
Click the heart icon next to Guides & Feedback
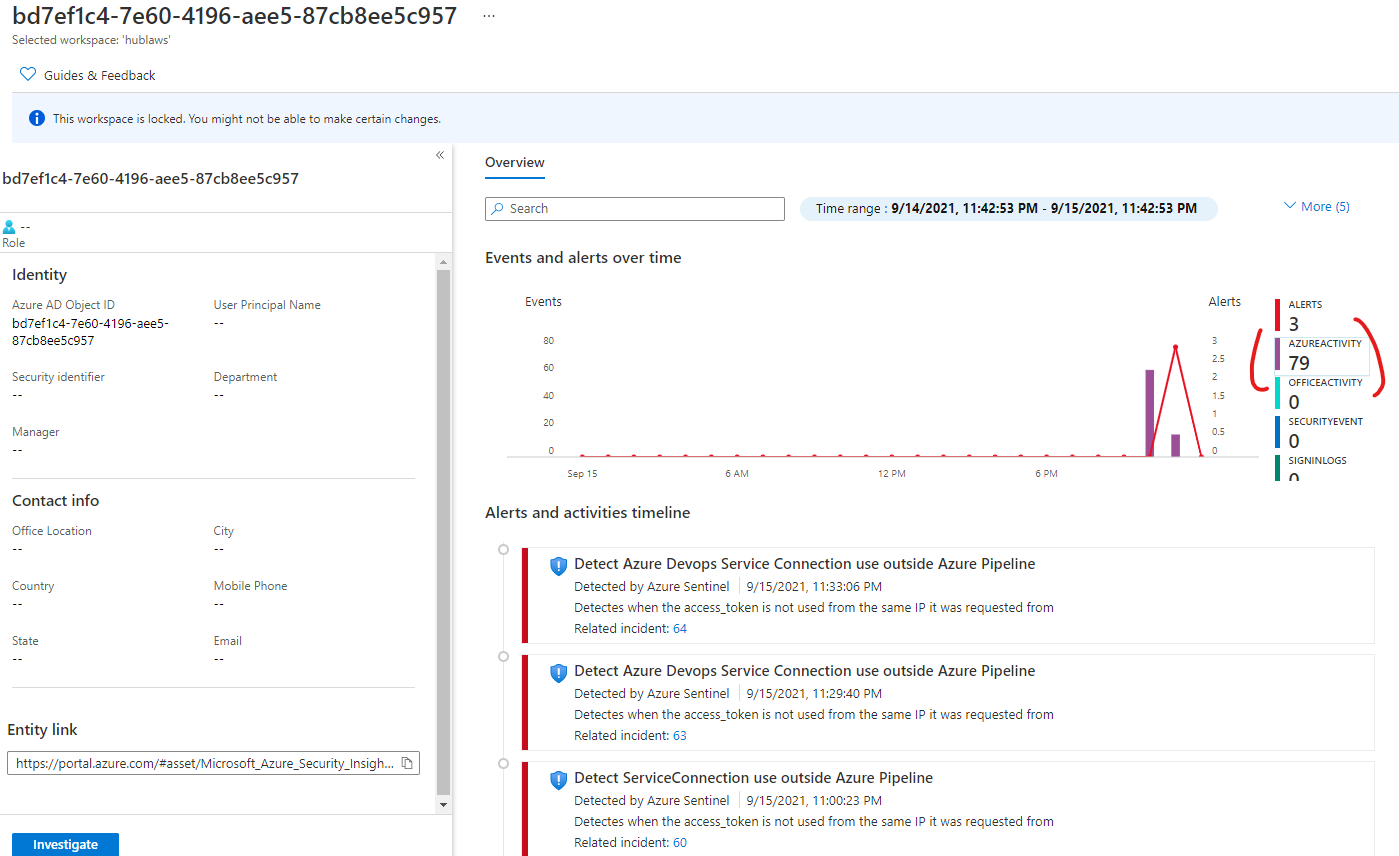[27, 73]
